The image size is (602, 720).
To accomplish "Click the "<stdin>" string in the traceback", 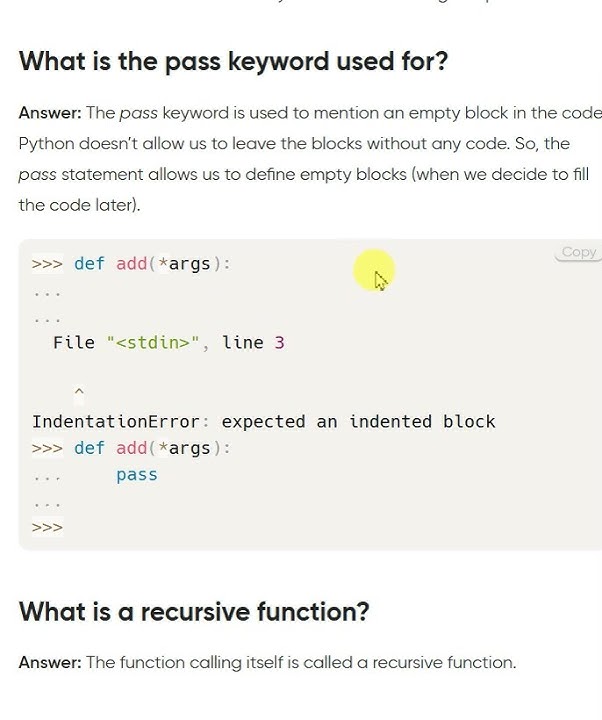I will click(153, 343).
